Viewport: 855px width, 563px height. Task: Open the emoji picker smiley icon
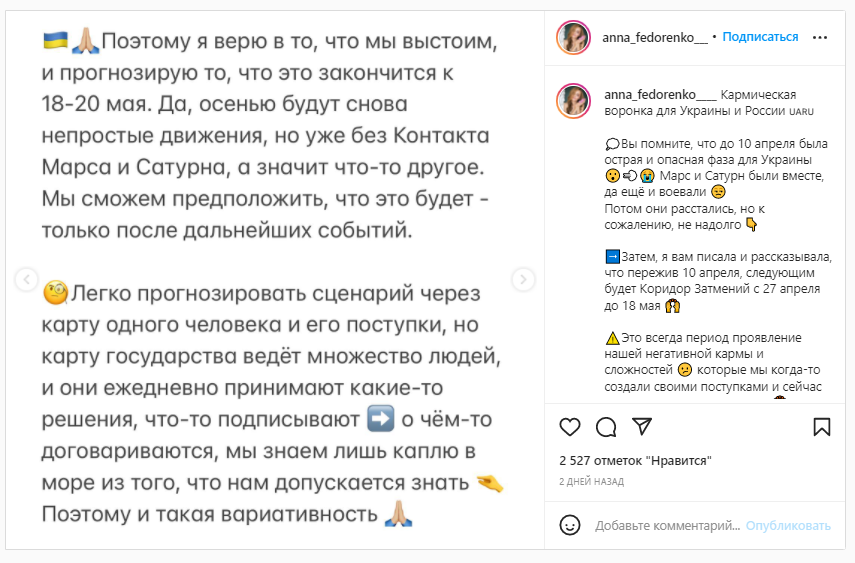(x=570, y=525)
